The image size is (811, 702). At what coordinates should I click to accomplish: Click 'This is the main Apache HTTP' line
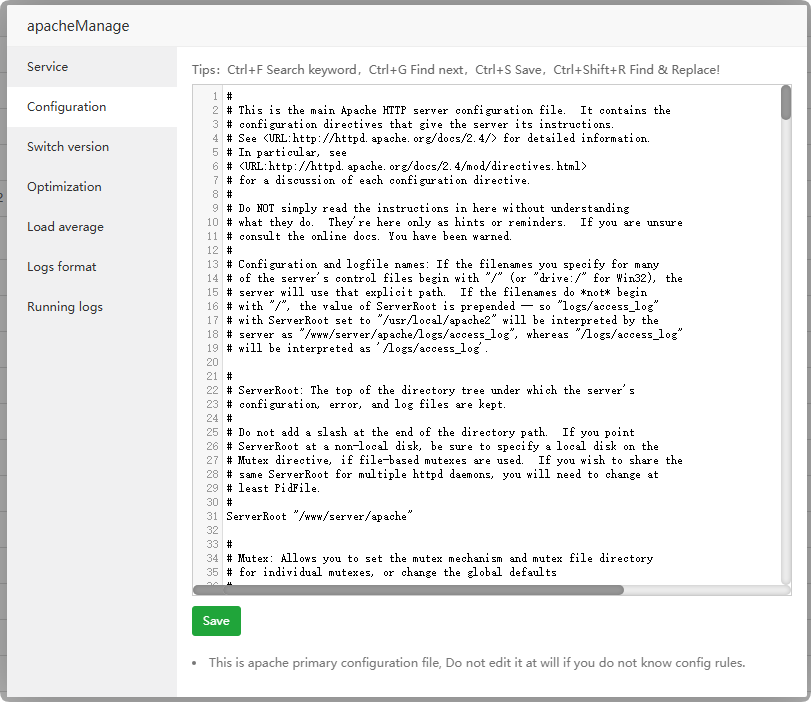pos(448,110)
